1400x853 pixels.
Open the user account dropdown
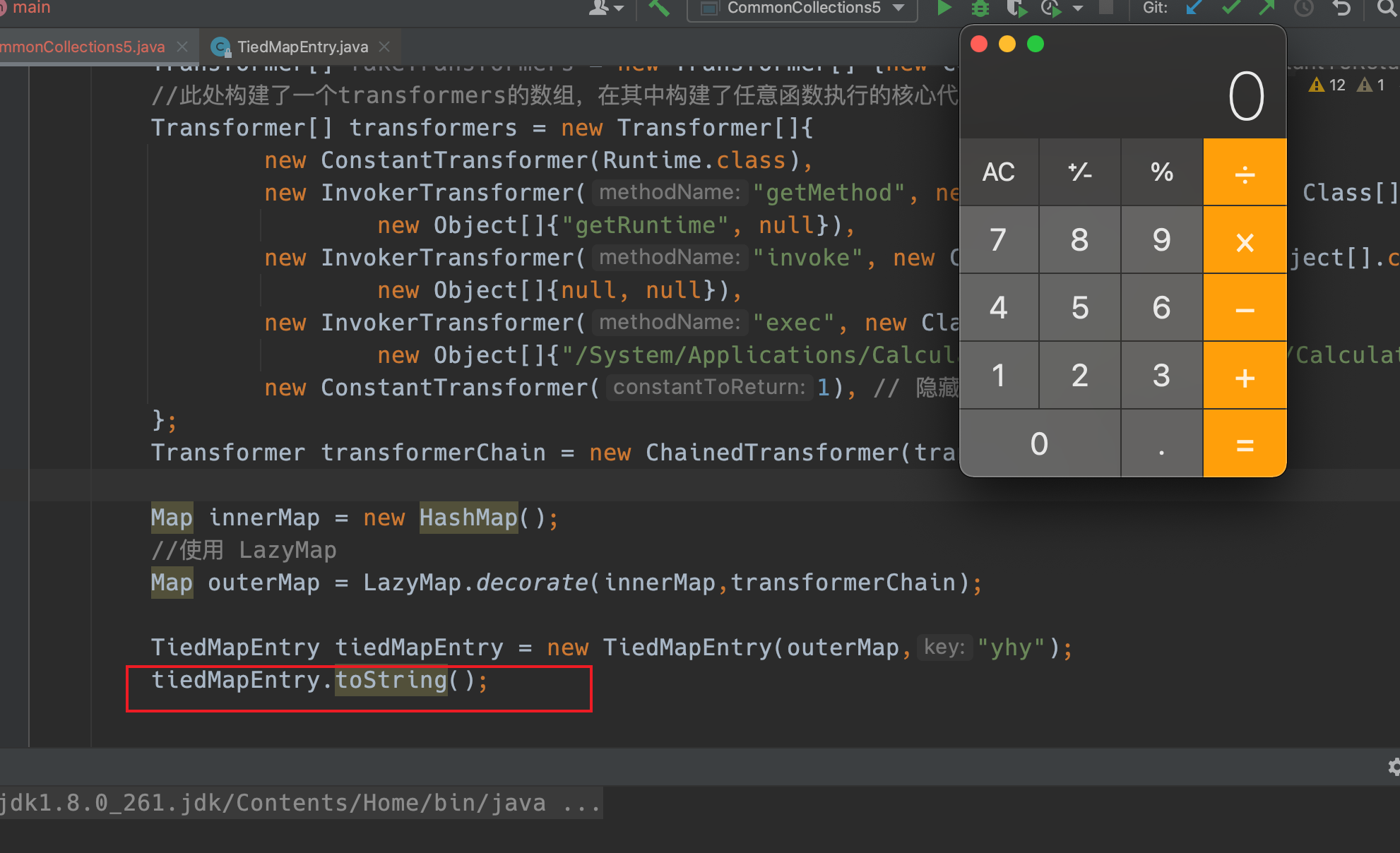(607, 8)
